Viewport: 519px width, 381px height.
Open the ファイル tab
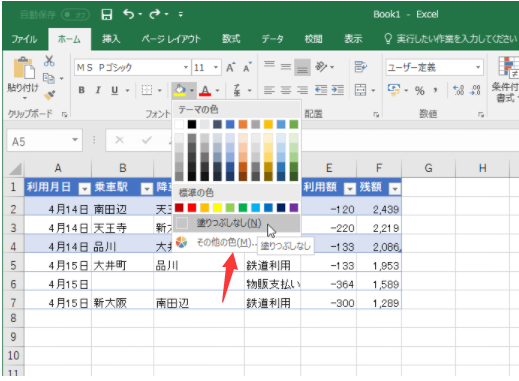tap(24, 39)
